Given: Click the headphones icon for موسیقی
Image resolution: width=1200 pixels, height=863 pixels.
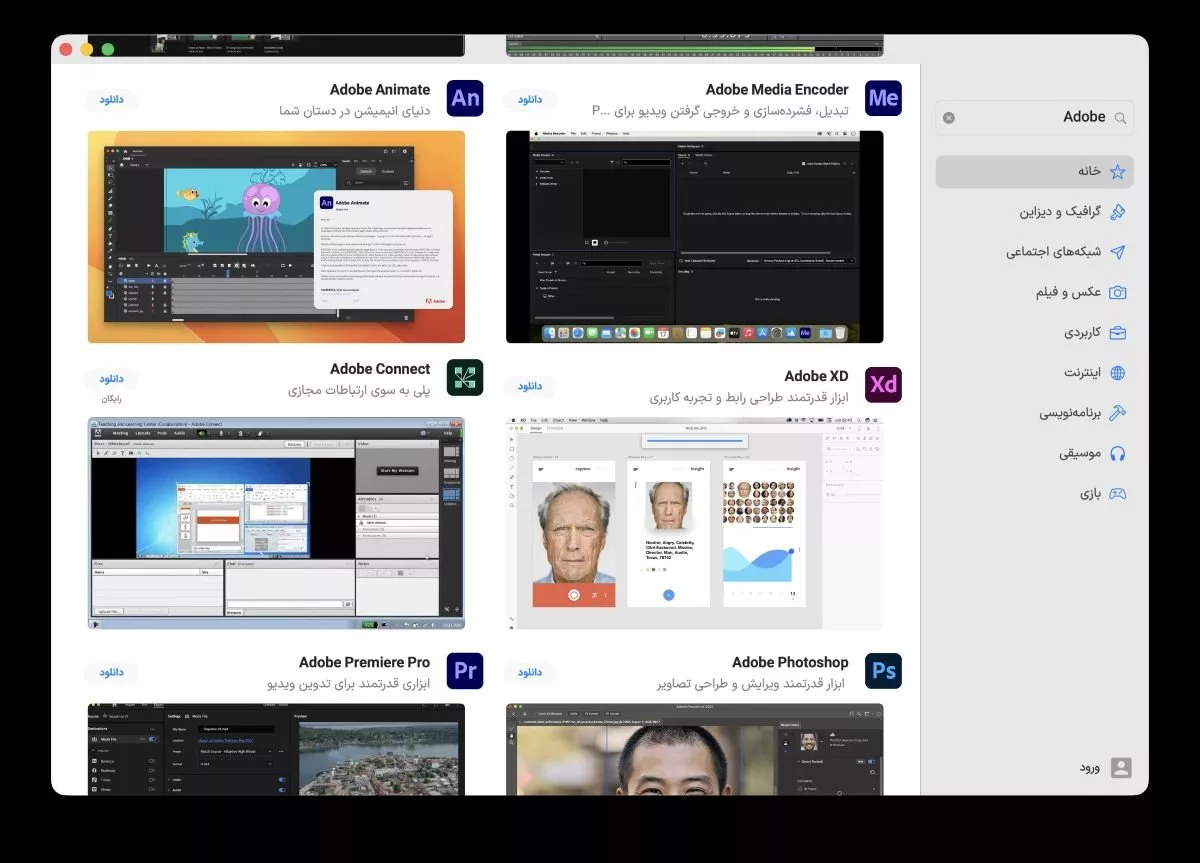Looking at the screenshot, I should (1118, 453).
